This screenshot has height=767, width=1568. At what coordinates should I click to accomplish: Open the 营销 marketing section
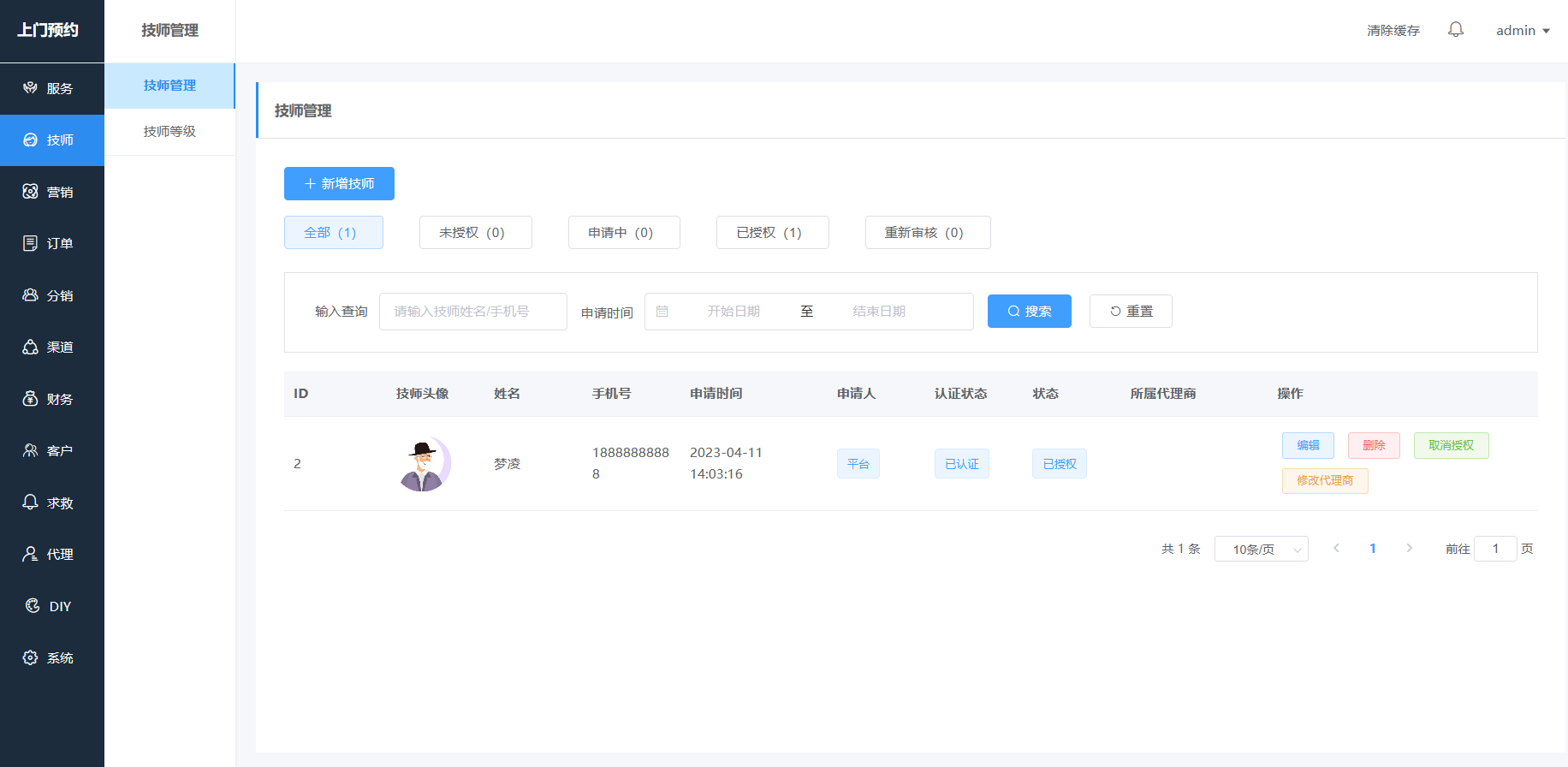(x=51, y=192)
